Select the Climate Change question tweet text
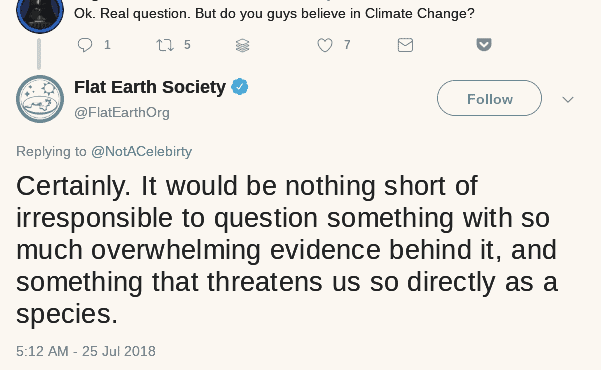 [x=274, y=14]
